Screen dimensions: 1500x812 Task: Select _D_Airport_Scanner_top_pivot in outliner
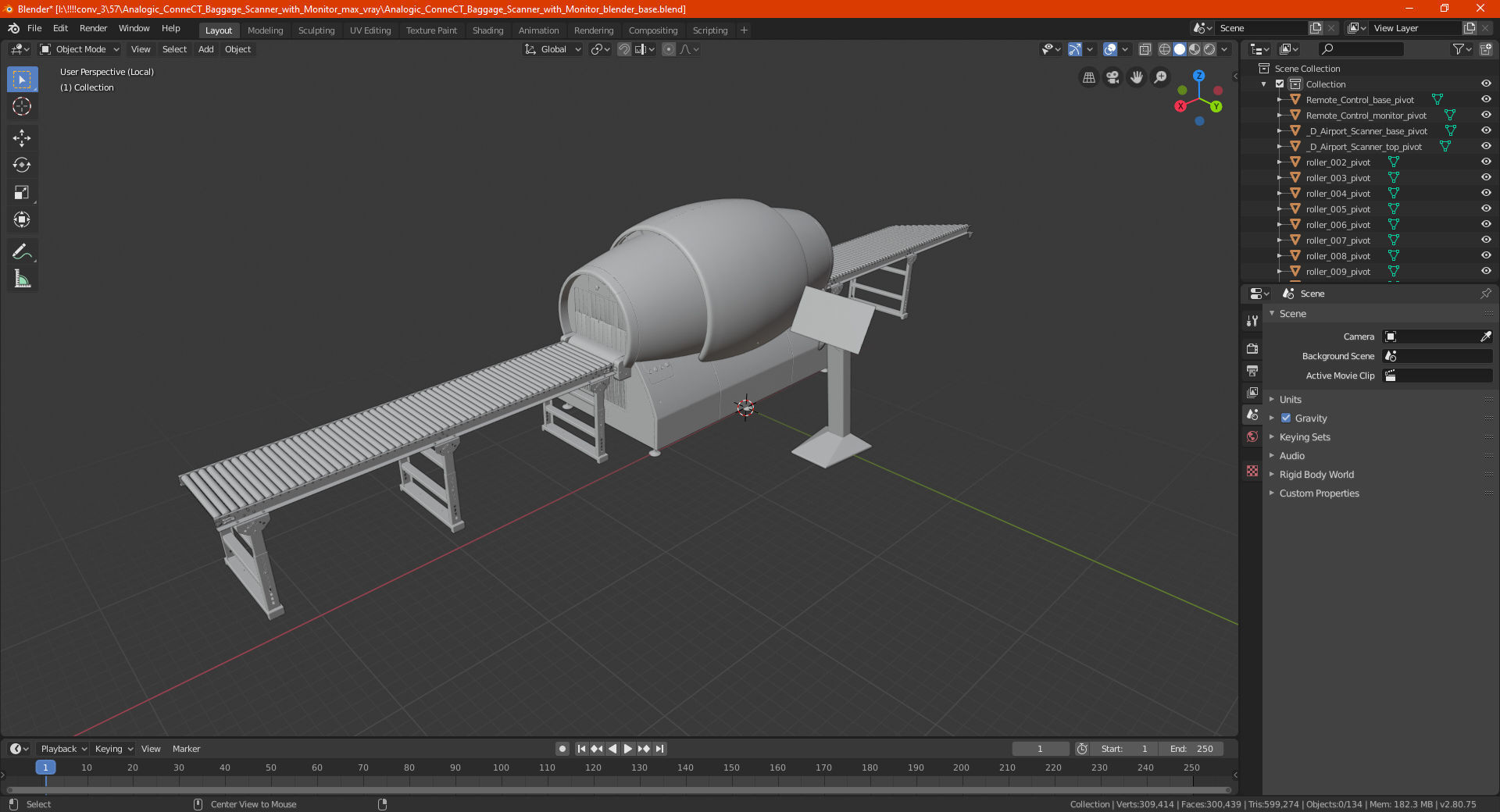(x=1363, y=147)
